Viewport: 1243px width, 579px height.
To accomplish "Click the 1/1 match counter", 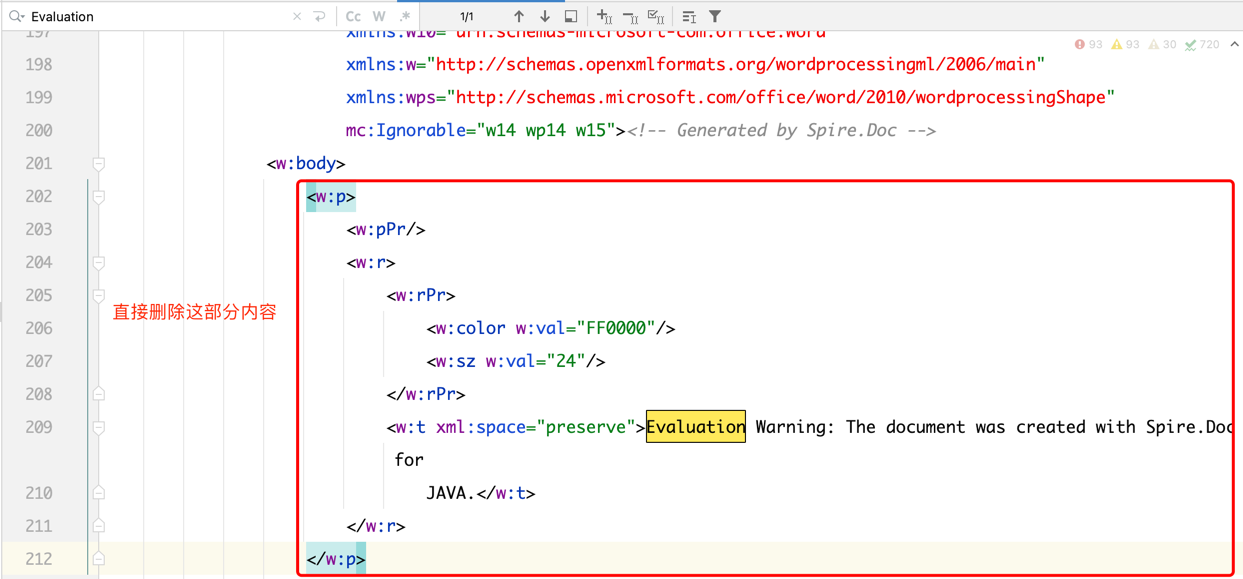I will (x=467, y=16).
